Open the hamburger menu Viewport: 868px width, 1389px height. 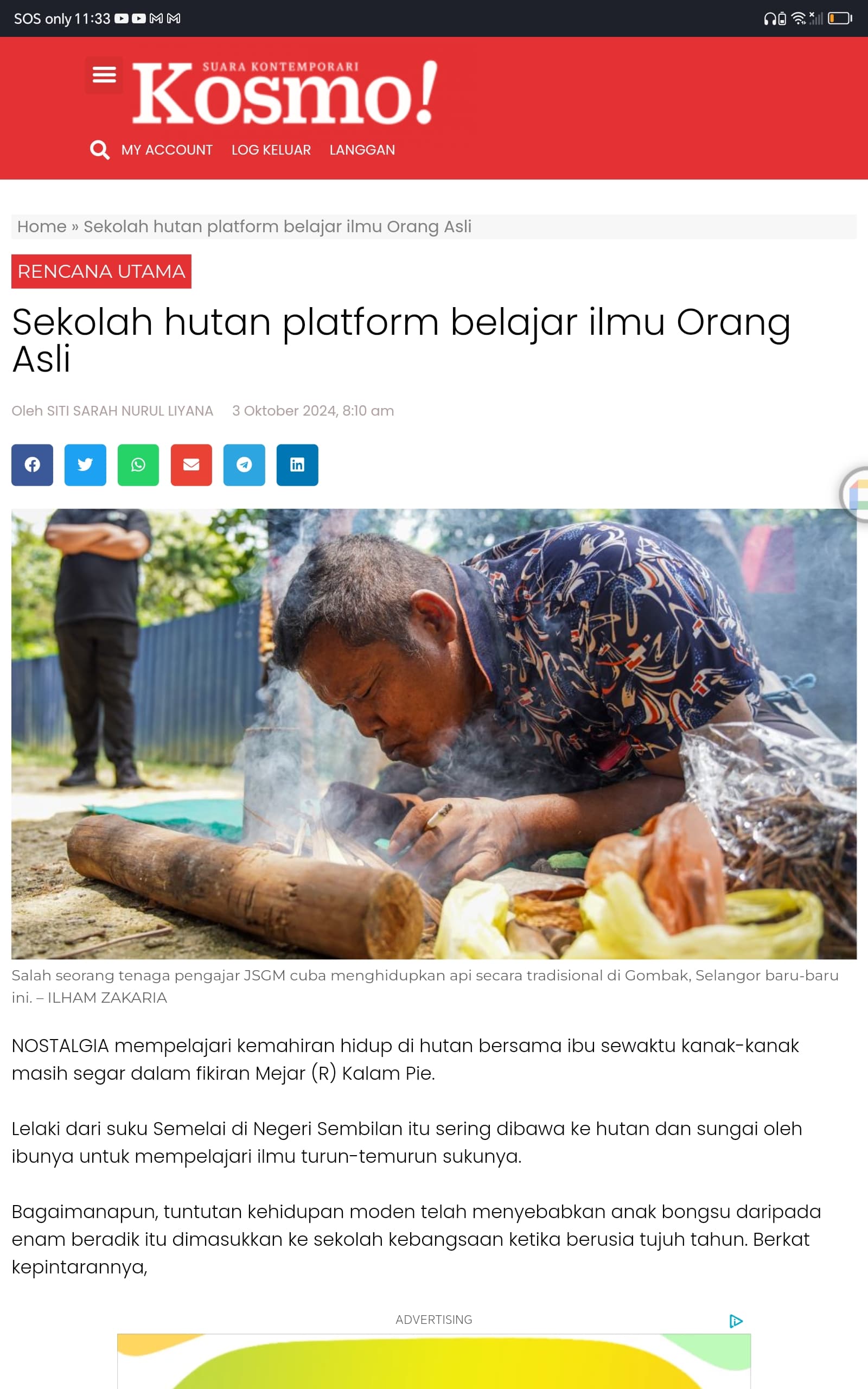tap(104, 75)
